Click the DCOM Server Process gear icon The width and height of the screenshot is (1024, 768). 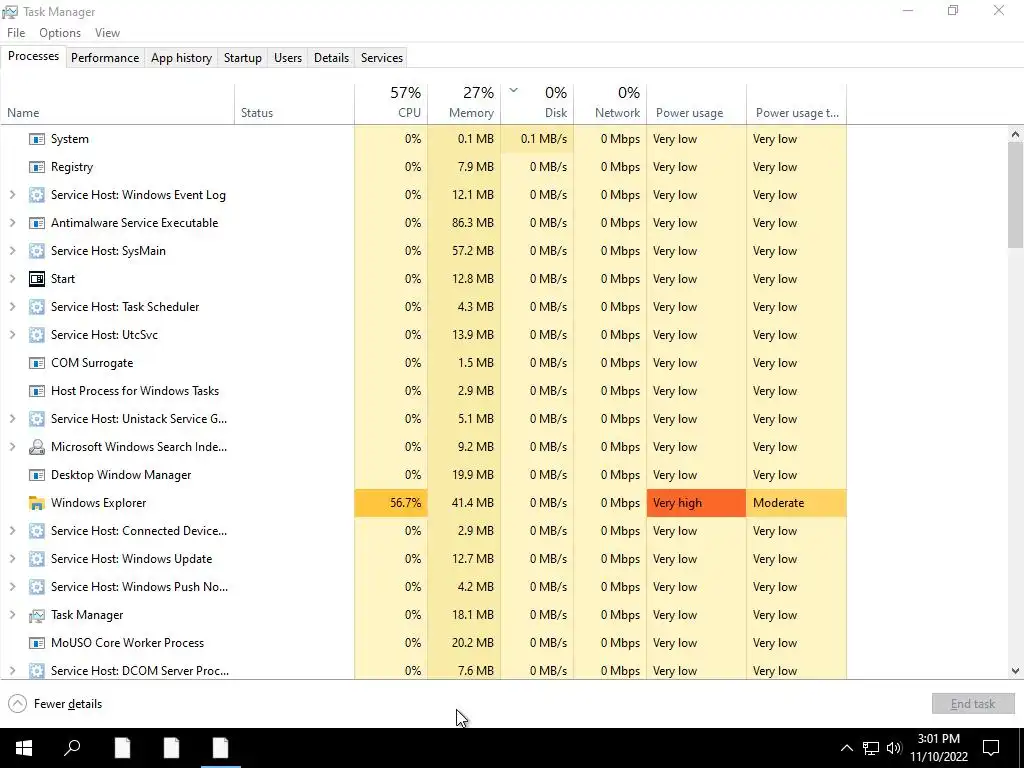[x=37, y=671]
